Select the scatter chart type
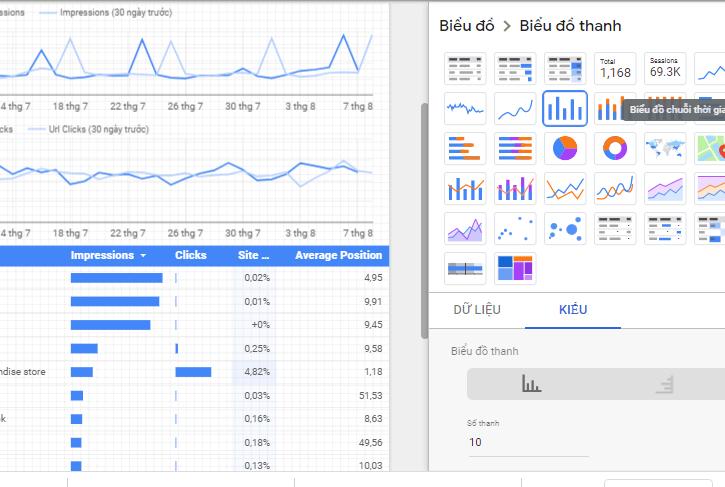The image size is (725, 487). (x=515, y=228)
